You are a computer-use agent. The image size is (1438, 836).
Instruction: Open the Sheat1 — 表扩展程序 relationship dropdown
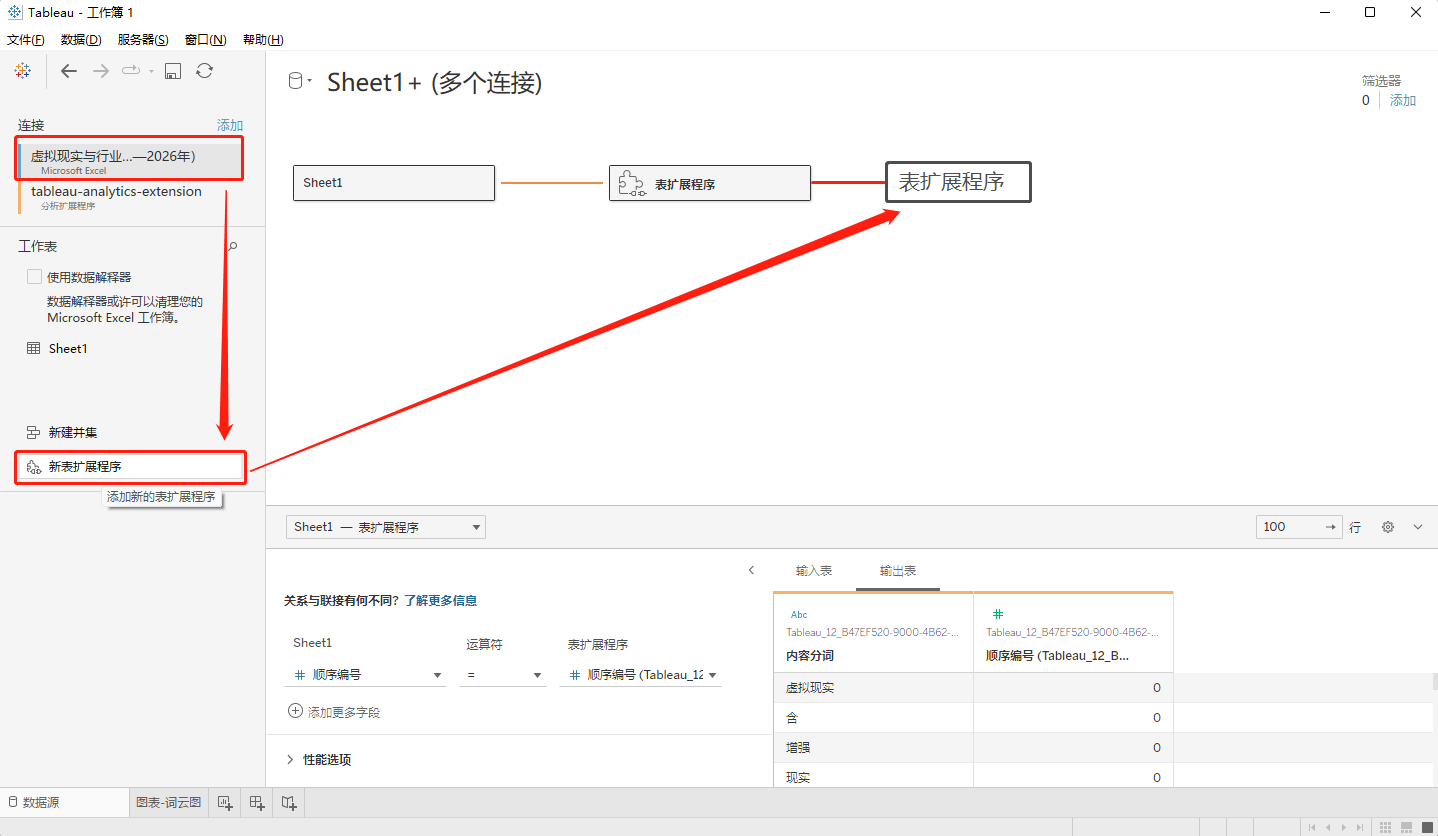click(x=386, y=527)
